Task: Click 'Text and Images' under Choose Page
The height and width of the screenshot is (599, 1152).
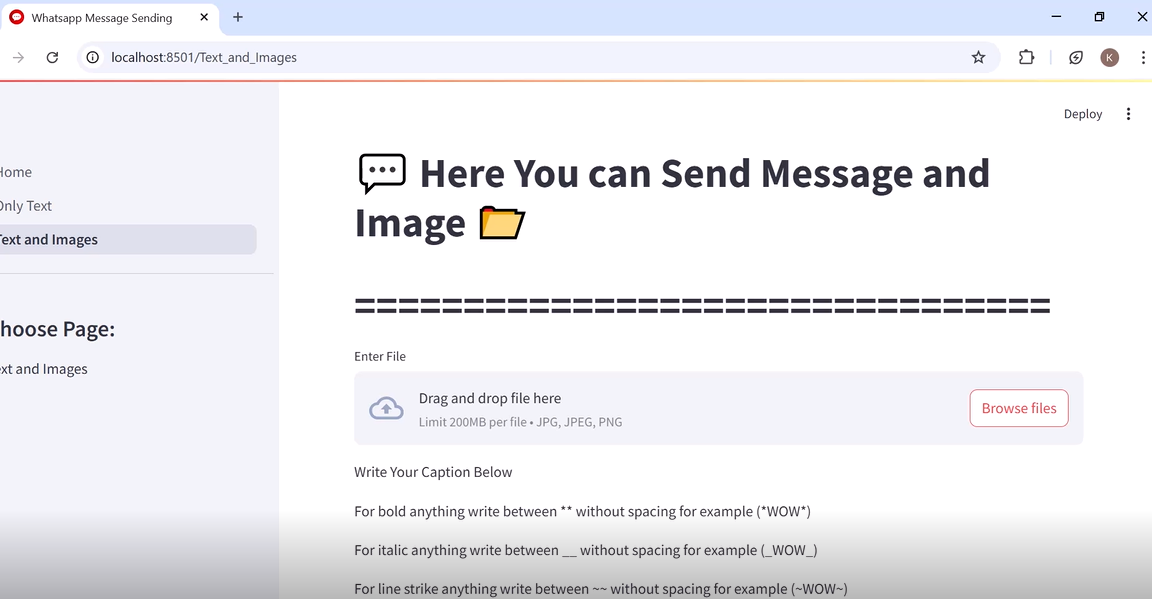Action: point(43,369)
